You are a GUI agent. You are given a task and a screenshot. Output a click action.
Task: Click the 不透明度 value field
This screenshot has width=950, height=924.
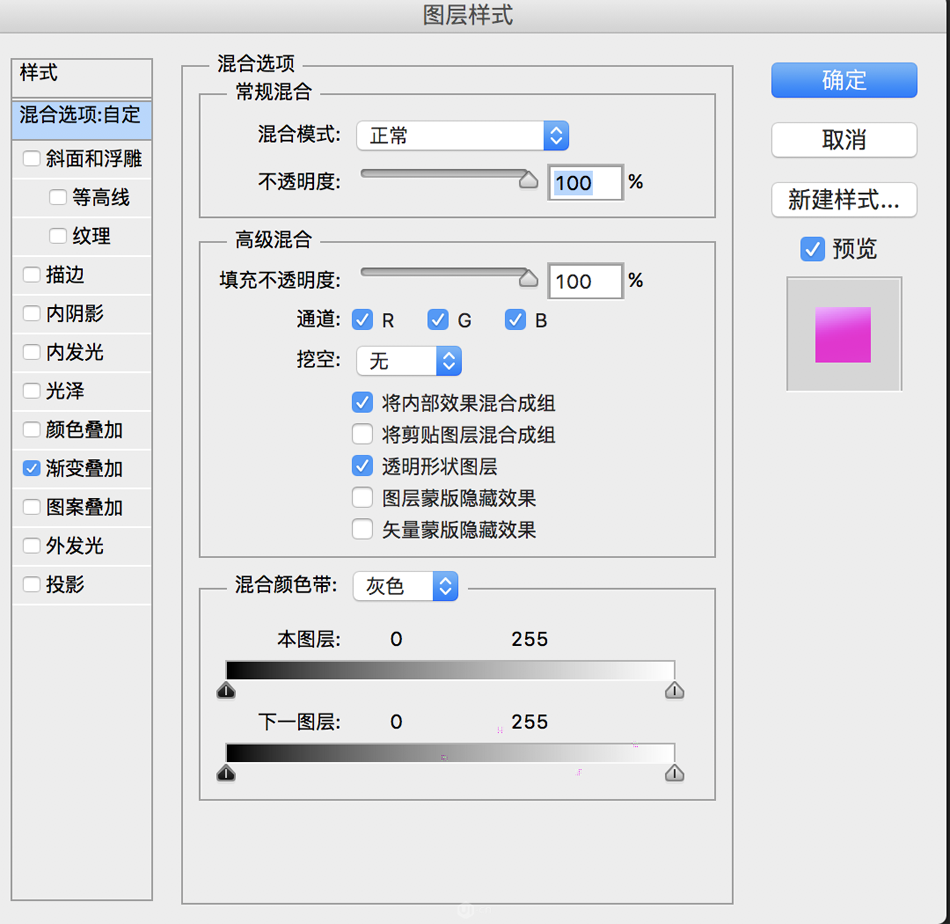[585, 182]
